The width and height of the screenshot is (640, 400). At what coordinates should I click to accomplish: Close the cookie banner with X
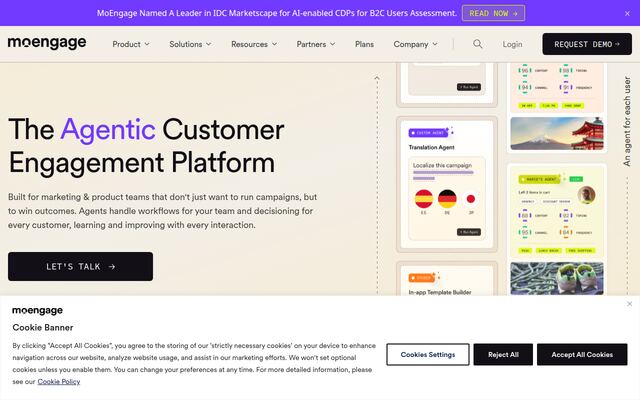[x=629, y=304]
